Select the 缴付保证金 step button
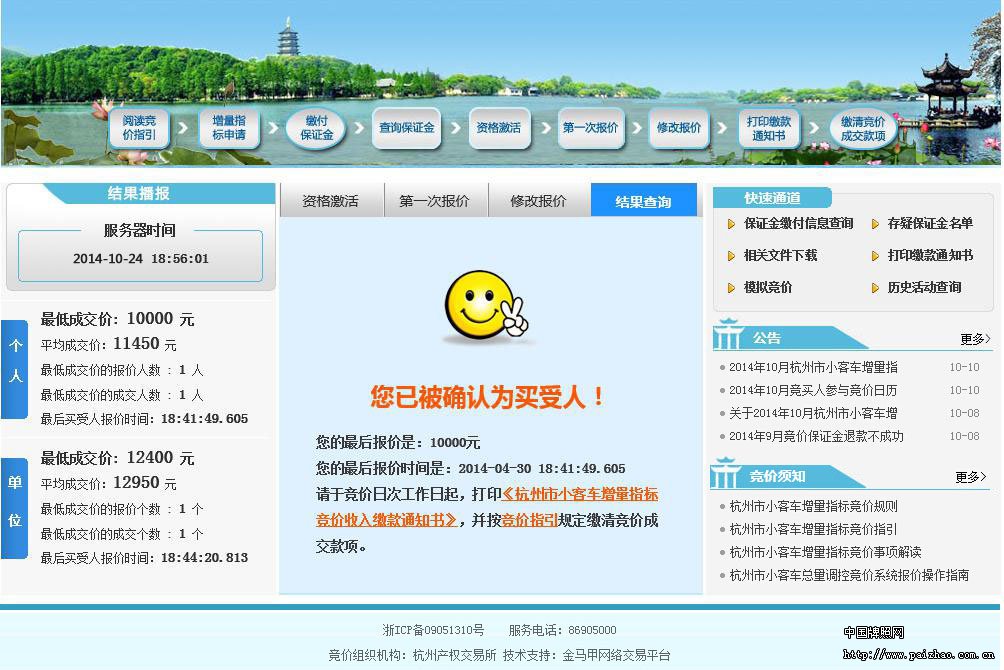This screenshot has height=670, width=1004. pos(316,128)
